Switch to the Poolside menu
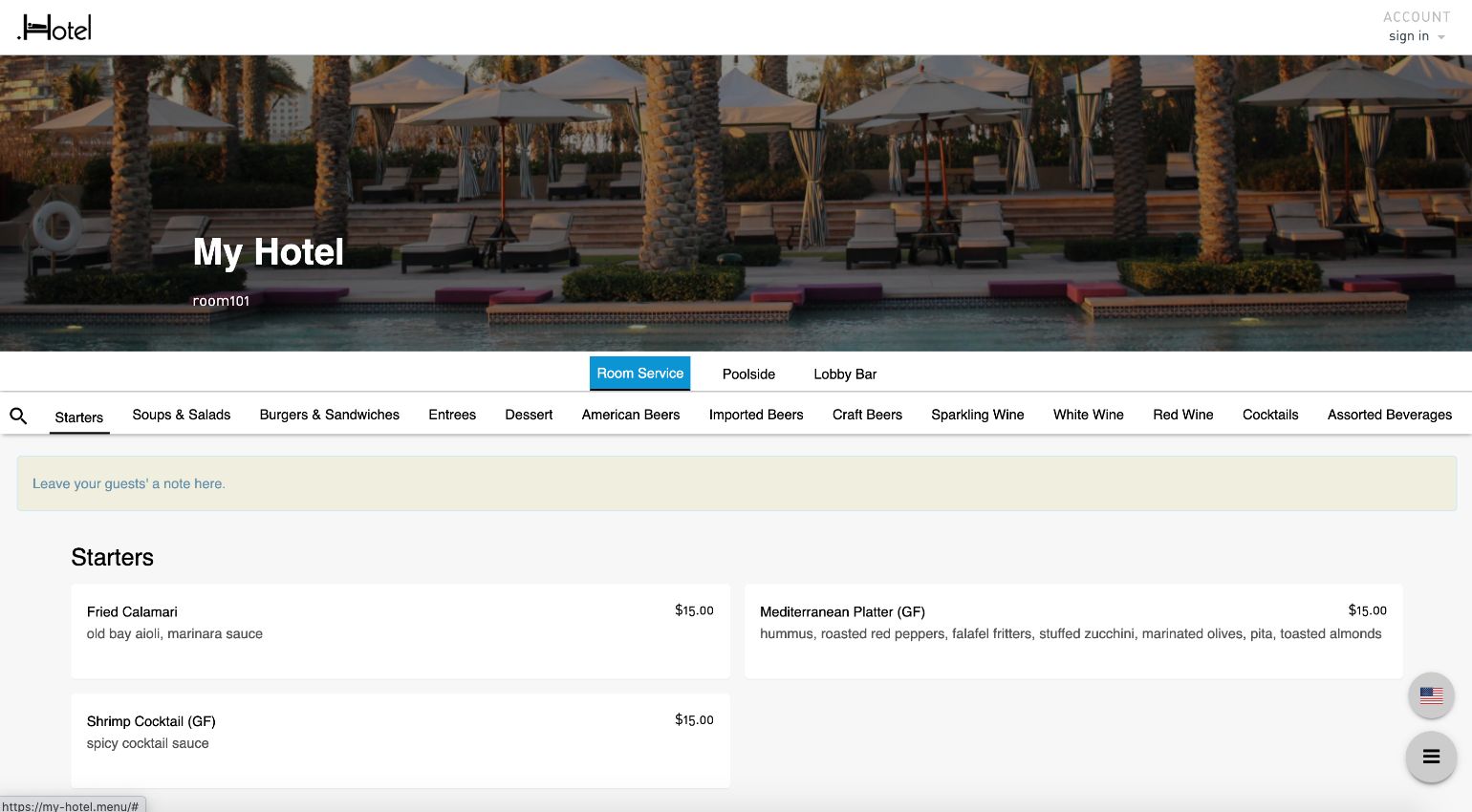 [x=748, y=374]
